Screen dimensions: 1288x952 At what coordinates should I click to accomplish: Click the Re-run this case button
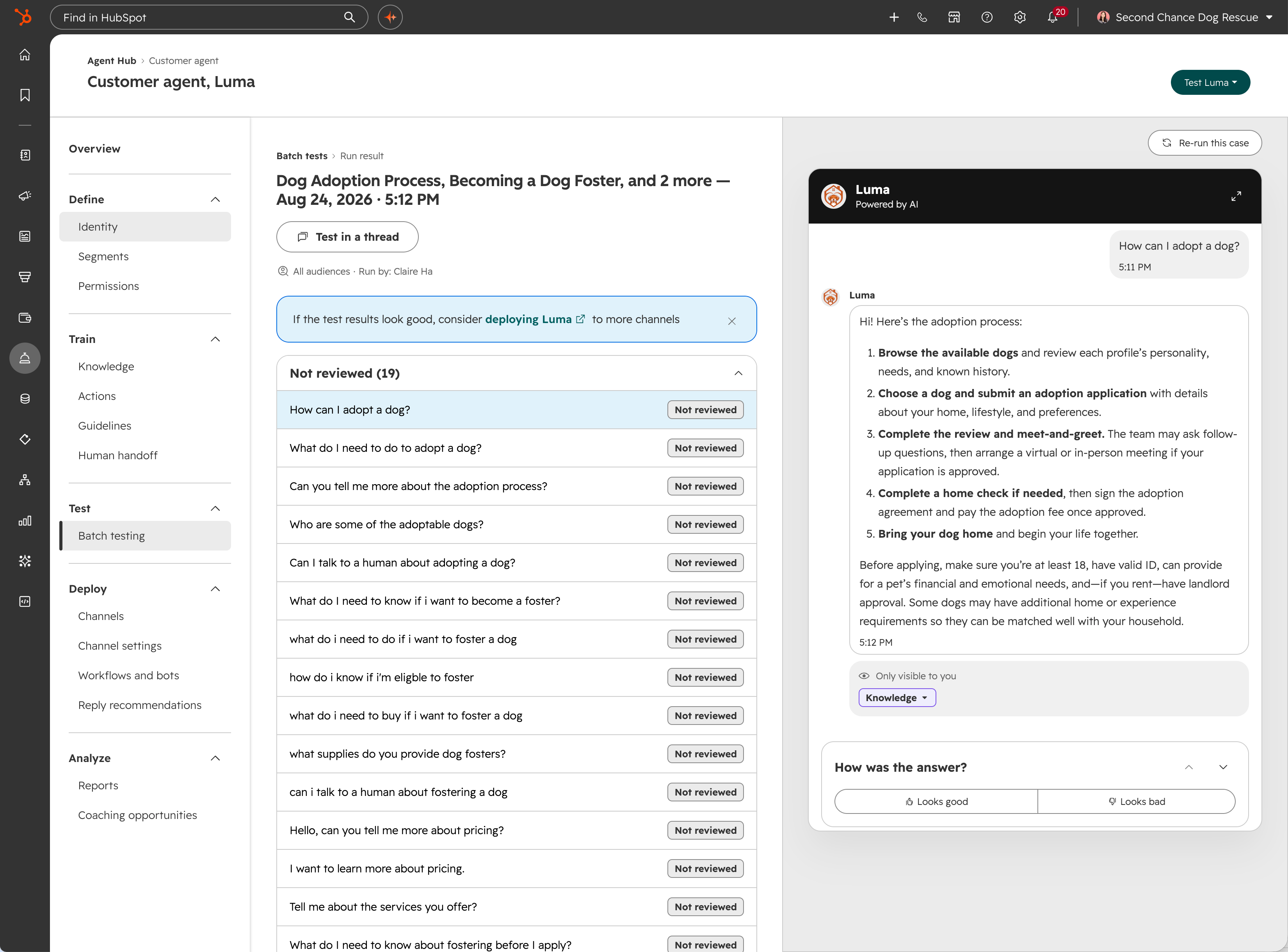(1204, 143)
